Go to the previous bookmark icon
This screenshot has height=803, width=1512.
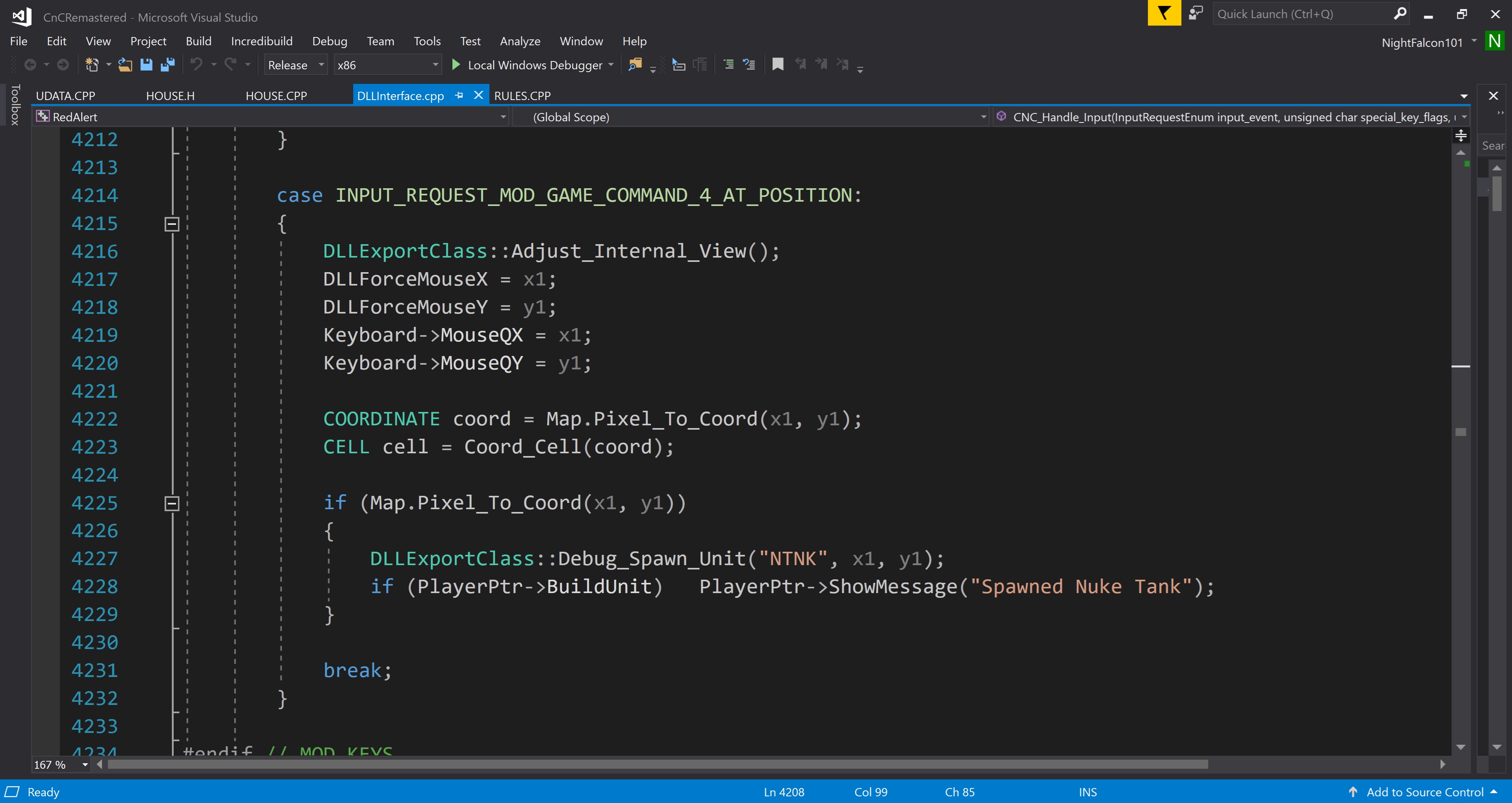point(800,64)
